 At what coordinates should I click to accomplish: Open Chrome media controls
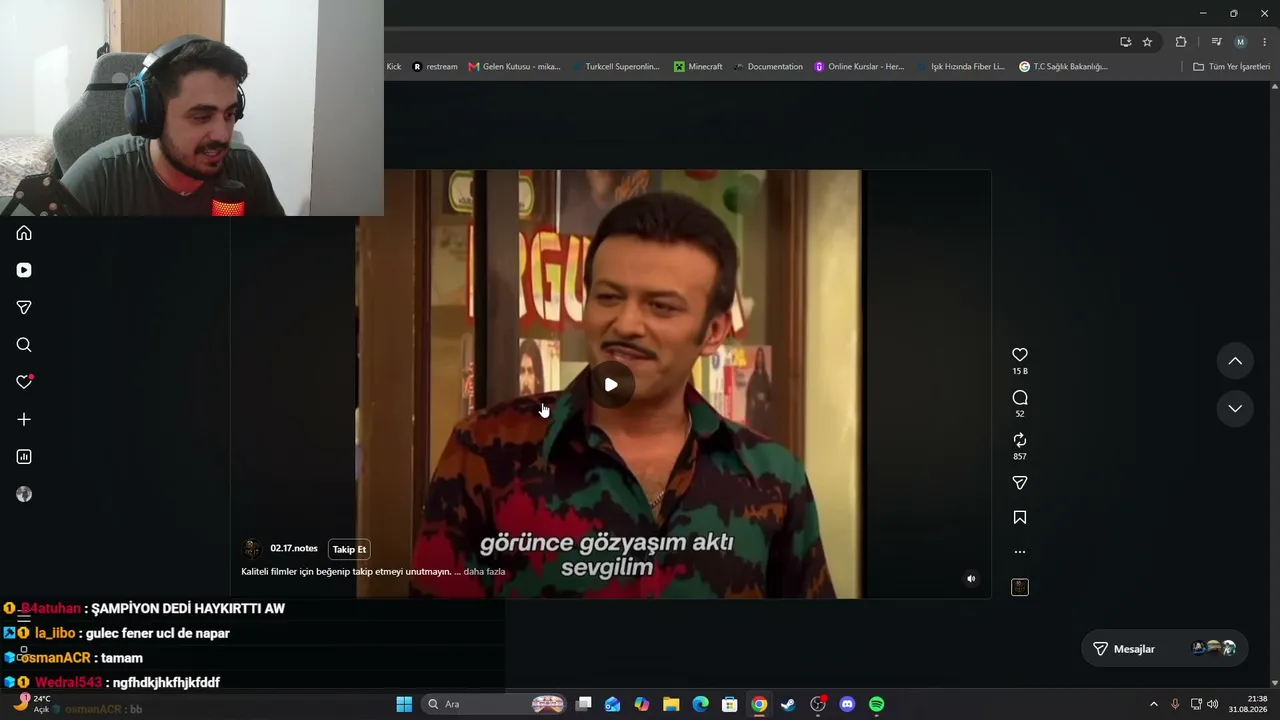pos(1216,42)
